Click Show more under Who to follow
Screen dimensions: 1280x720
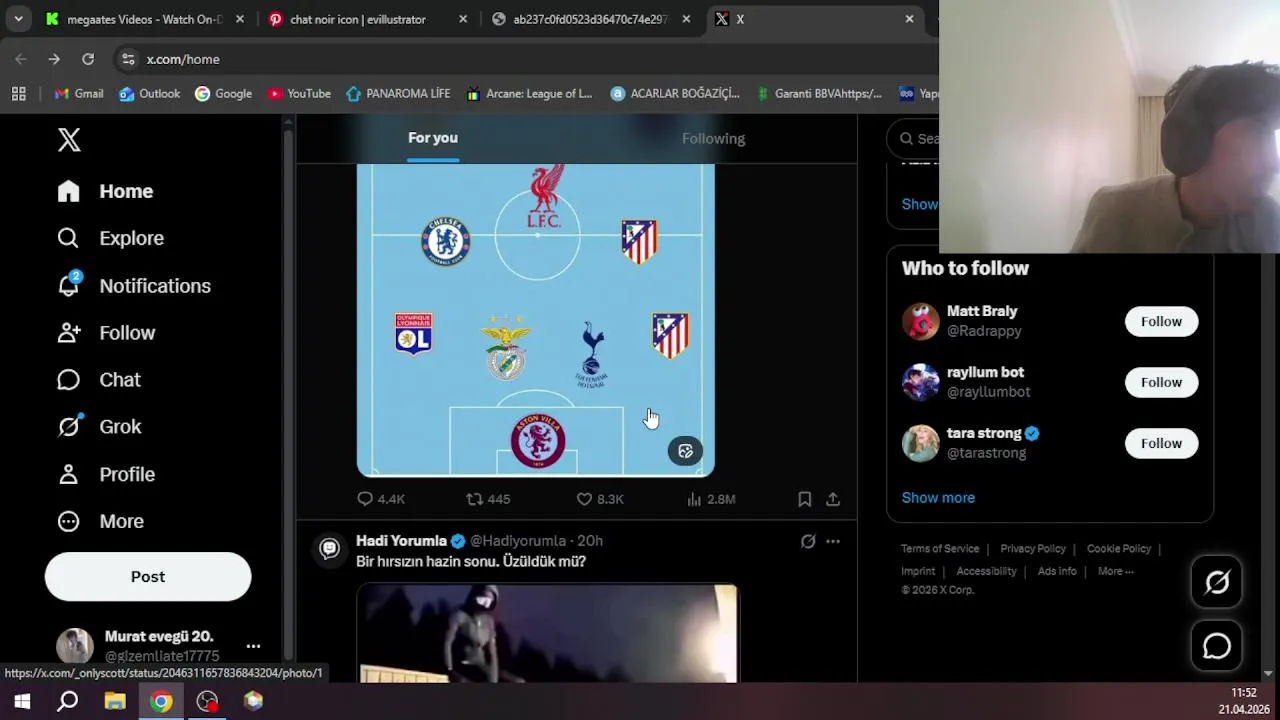point(938,498)
